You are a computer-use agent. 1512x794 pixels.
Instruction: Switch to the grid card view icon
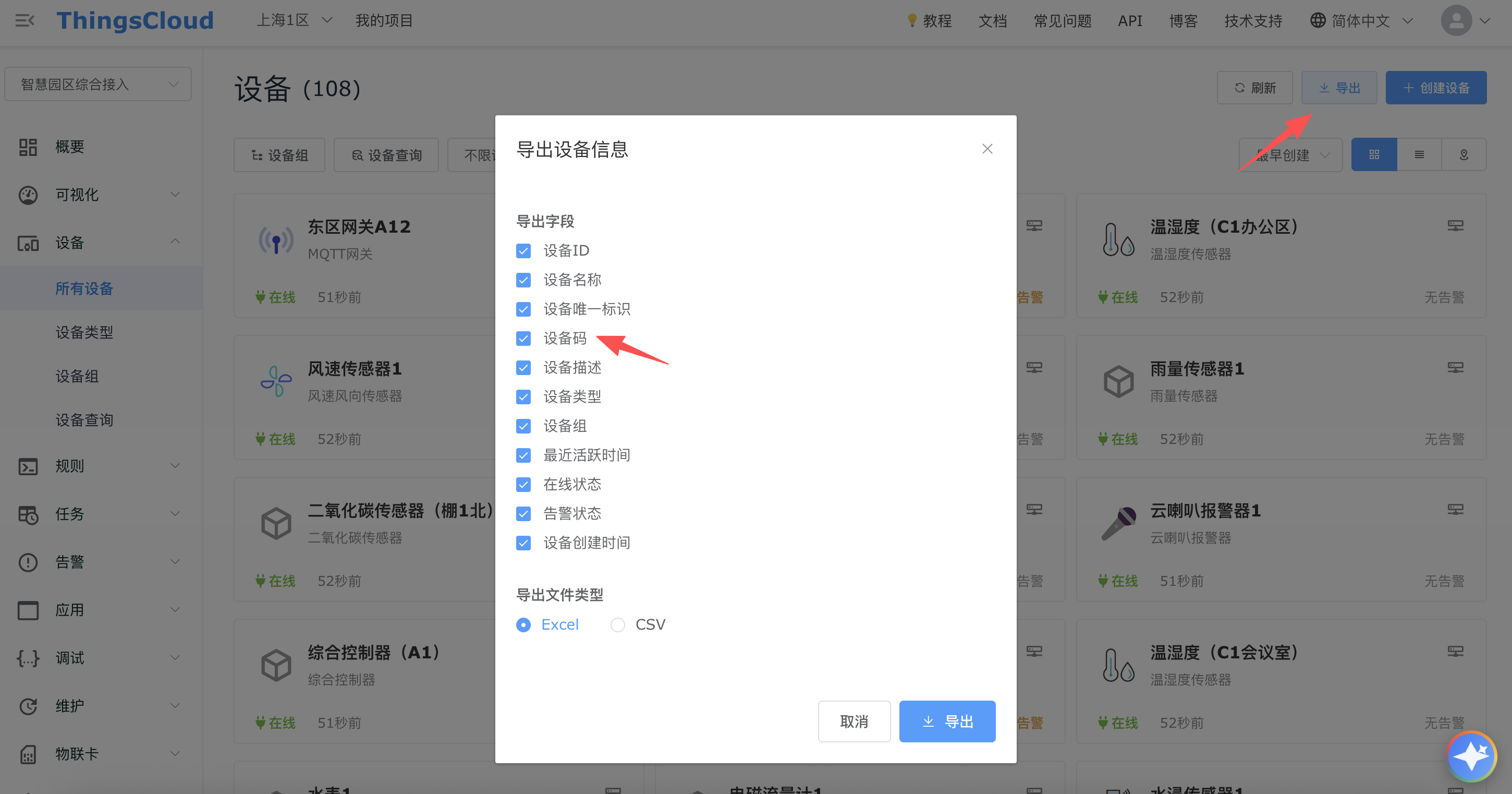(x=1373, y=155)
